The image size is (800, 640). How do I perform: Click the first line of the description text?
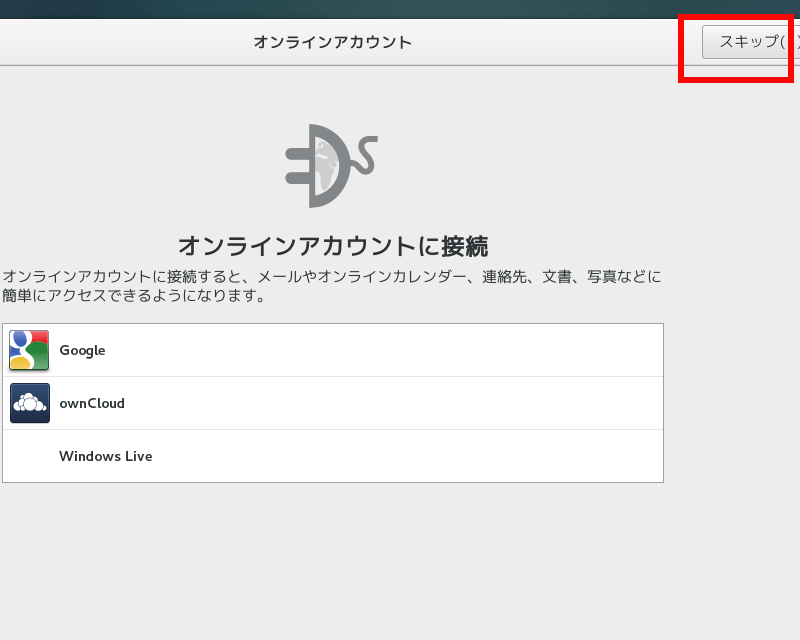pyautogui.click(x=331, y=277)
